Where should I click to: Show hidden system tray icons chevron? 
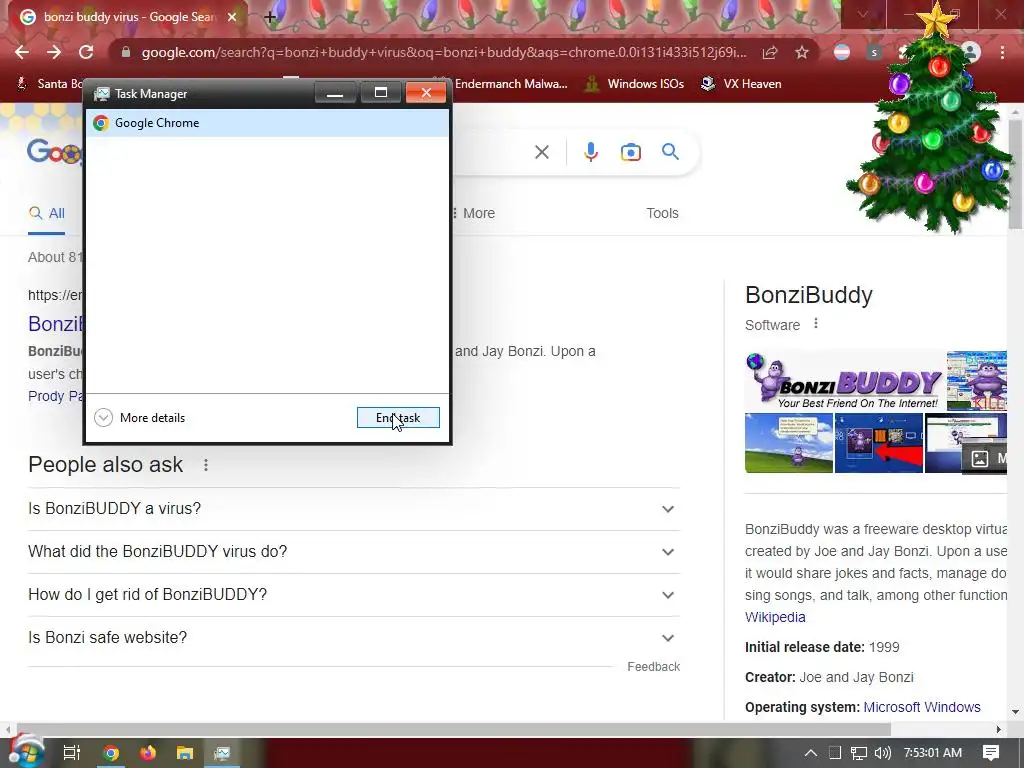point(810,753)
